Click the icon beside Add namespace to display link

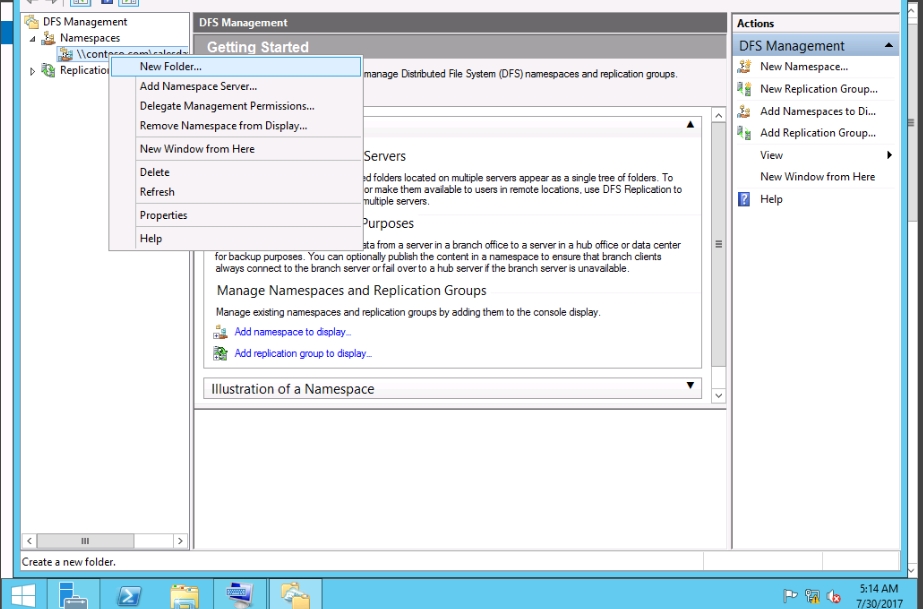pyautogui.click(x=220, y=332)
